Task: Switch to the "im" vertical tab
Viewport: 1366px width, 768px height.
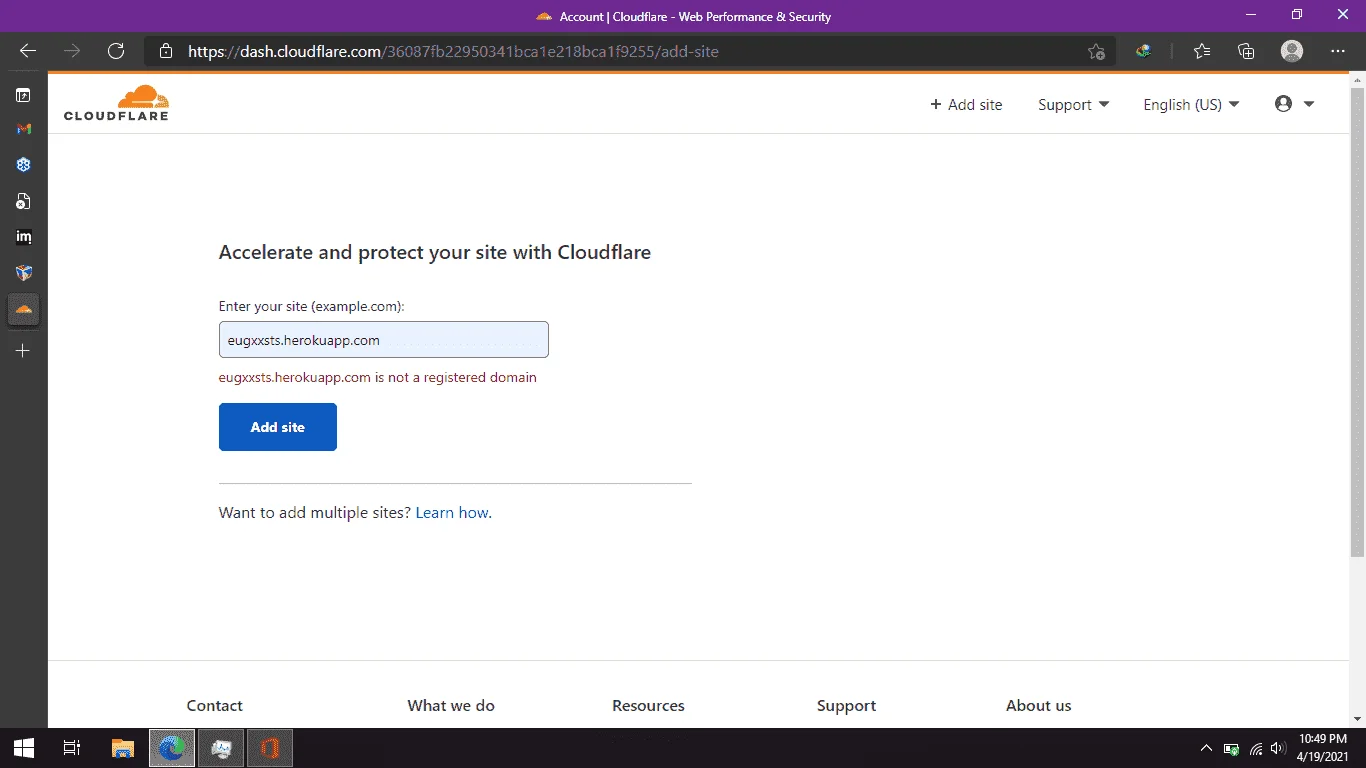Action: click(24, 237)
